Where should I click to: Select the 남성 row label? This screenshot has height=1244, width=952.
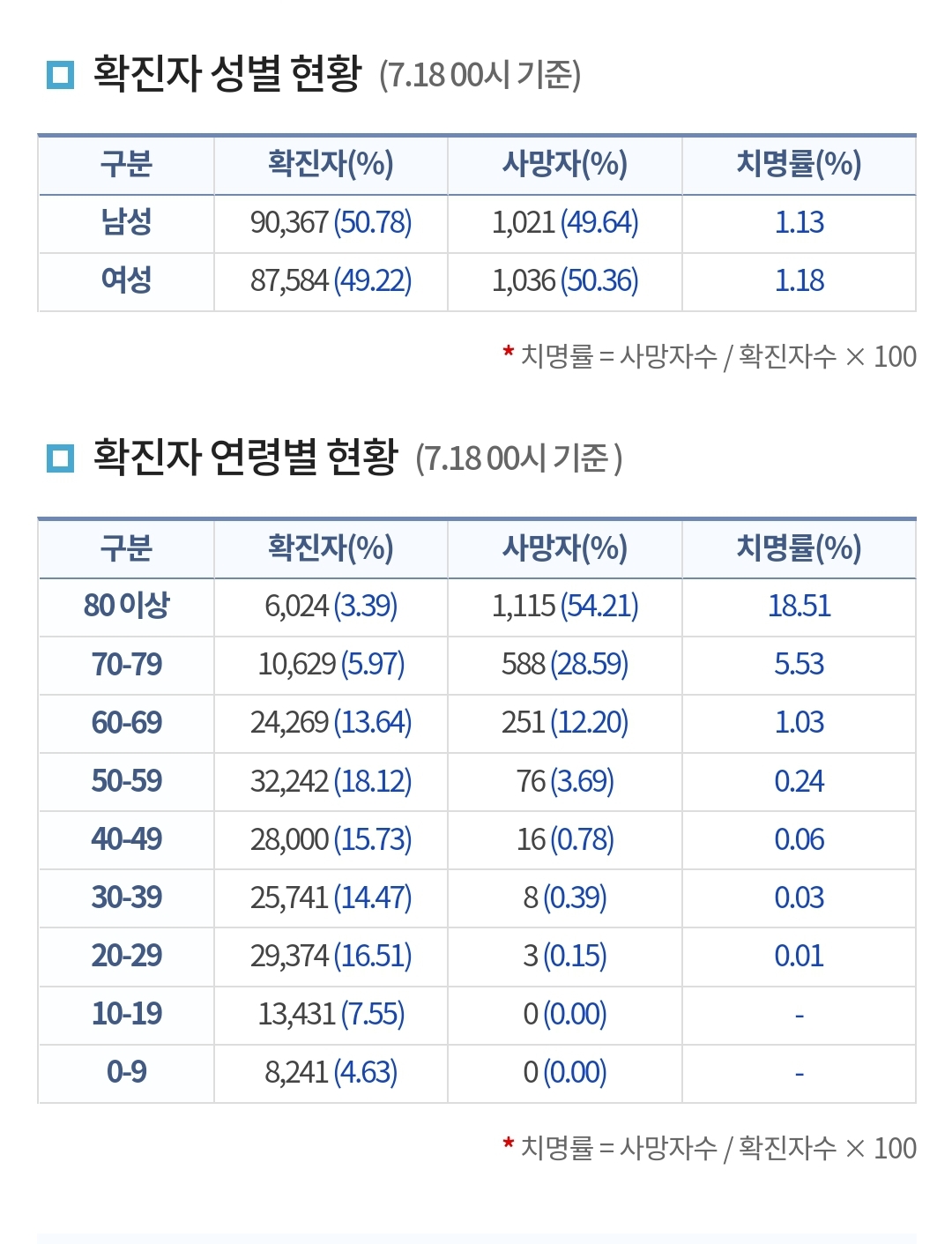click(126, 222)
